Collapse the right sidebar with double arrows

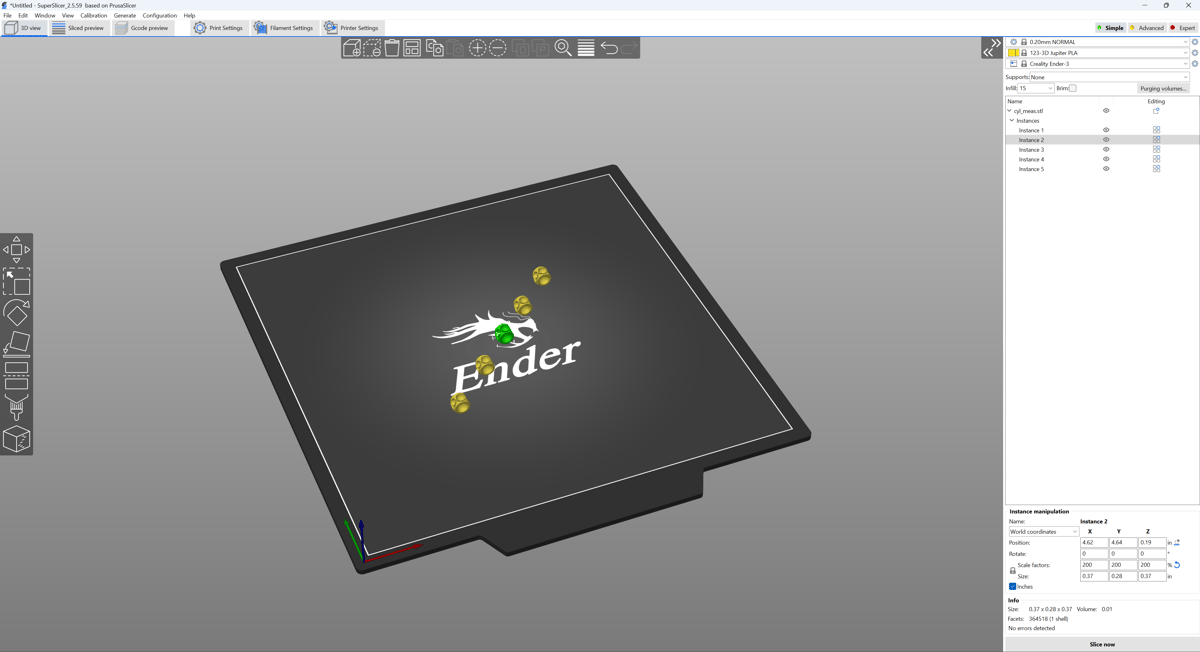992,48
